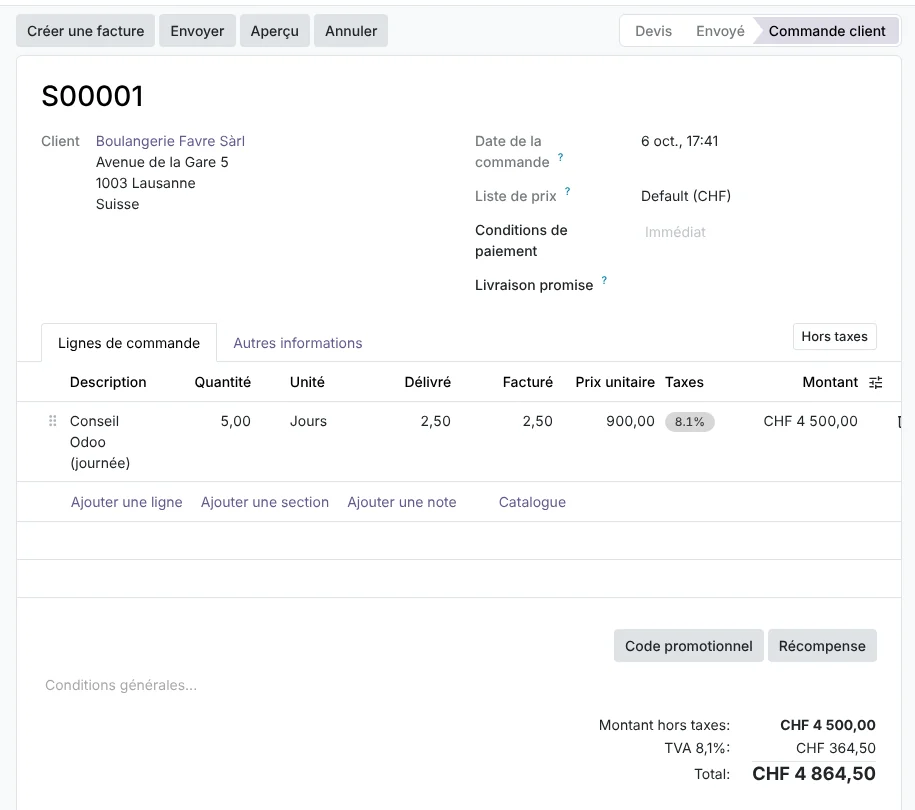Open Boulangerie Favre Sàrl client link
Image resolution: width=915 pixels, height=810 pixels.
coord(170,141)
